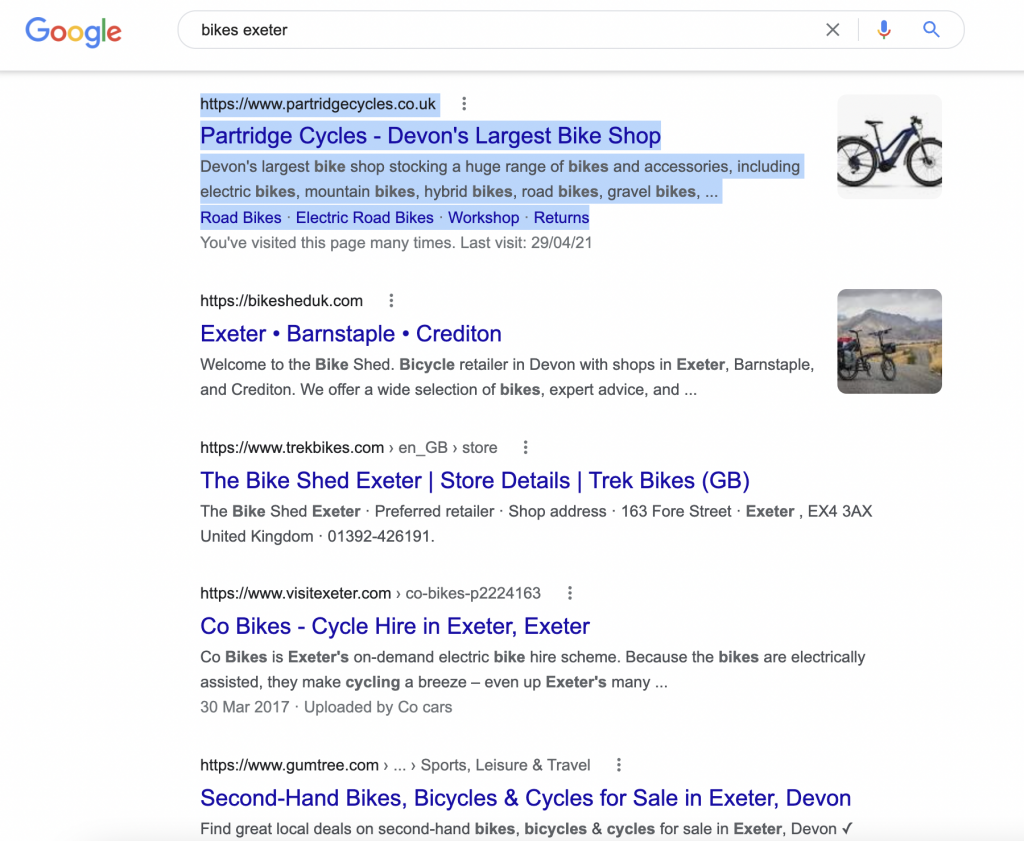Open three-dot menu beside visitexeter.com result
This screenshot has height=841, width=1024.
[569, 593]
